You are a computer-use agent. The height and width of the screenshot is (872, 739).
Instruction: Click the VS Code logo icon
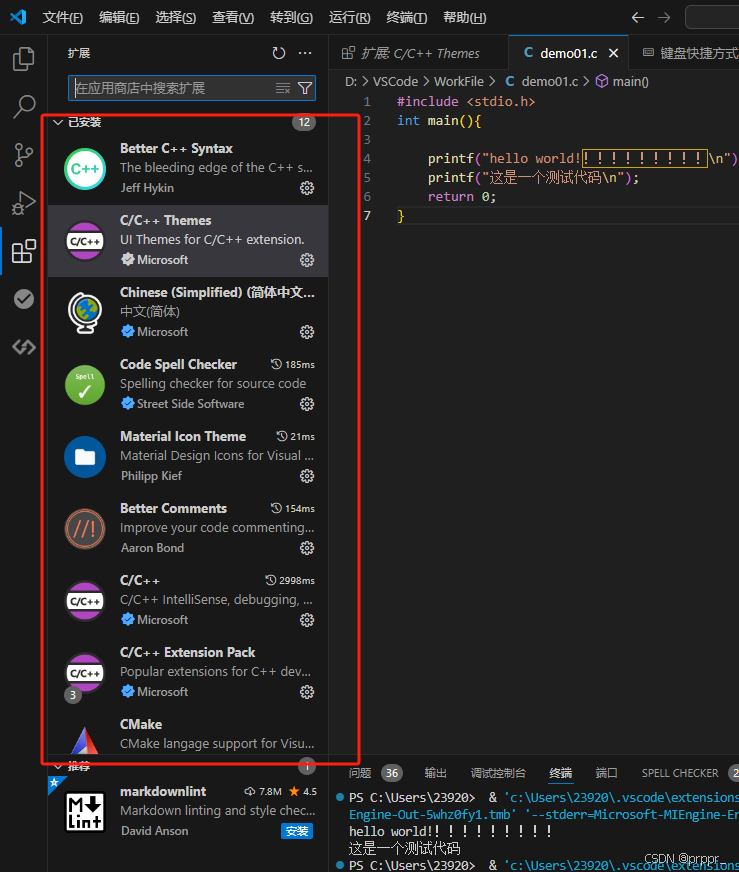(18, 17)
